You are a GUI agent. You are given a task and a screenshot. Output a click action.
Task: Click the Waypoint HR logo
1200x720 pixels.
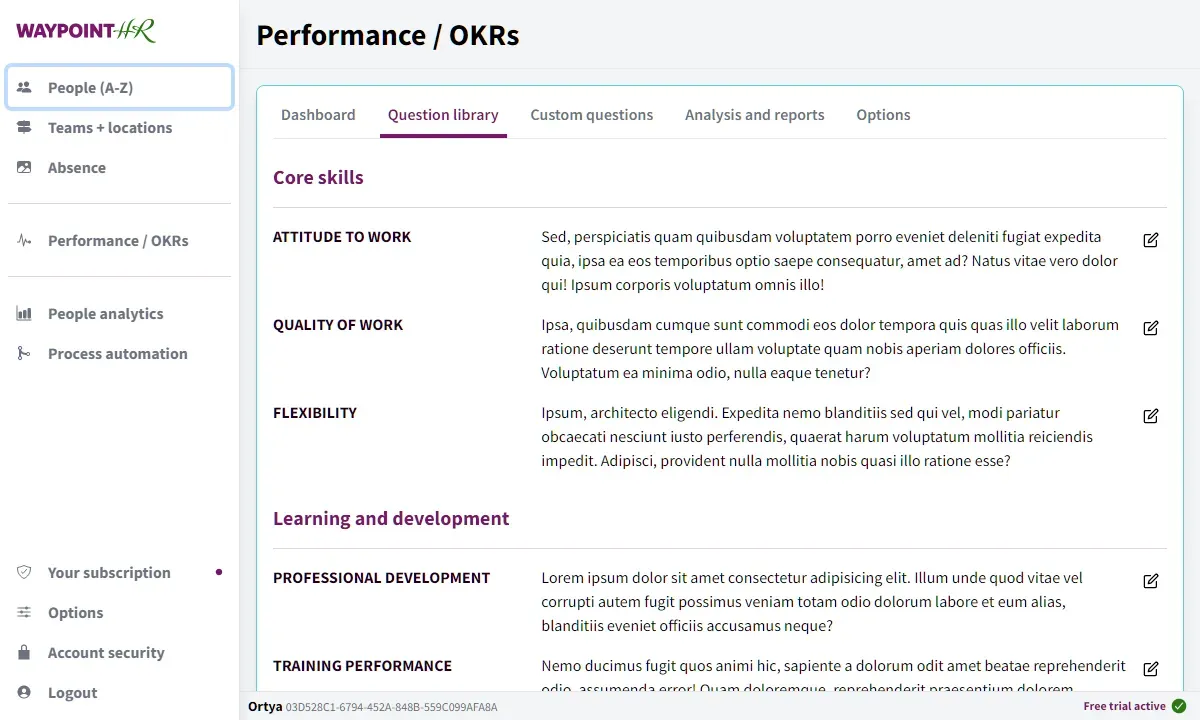pyautogui.click(x=85, y=30)
